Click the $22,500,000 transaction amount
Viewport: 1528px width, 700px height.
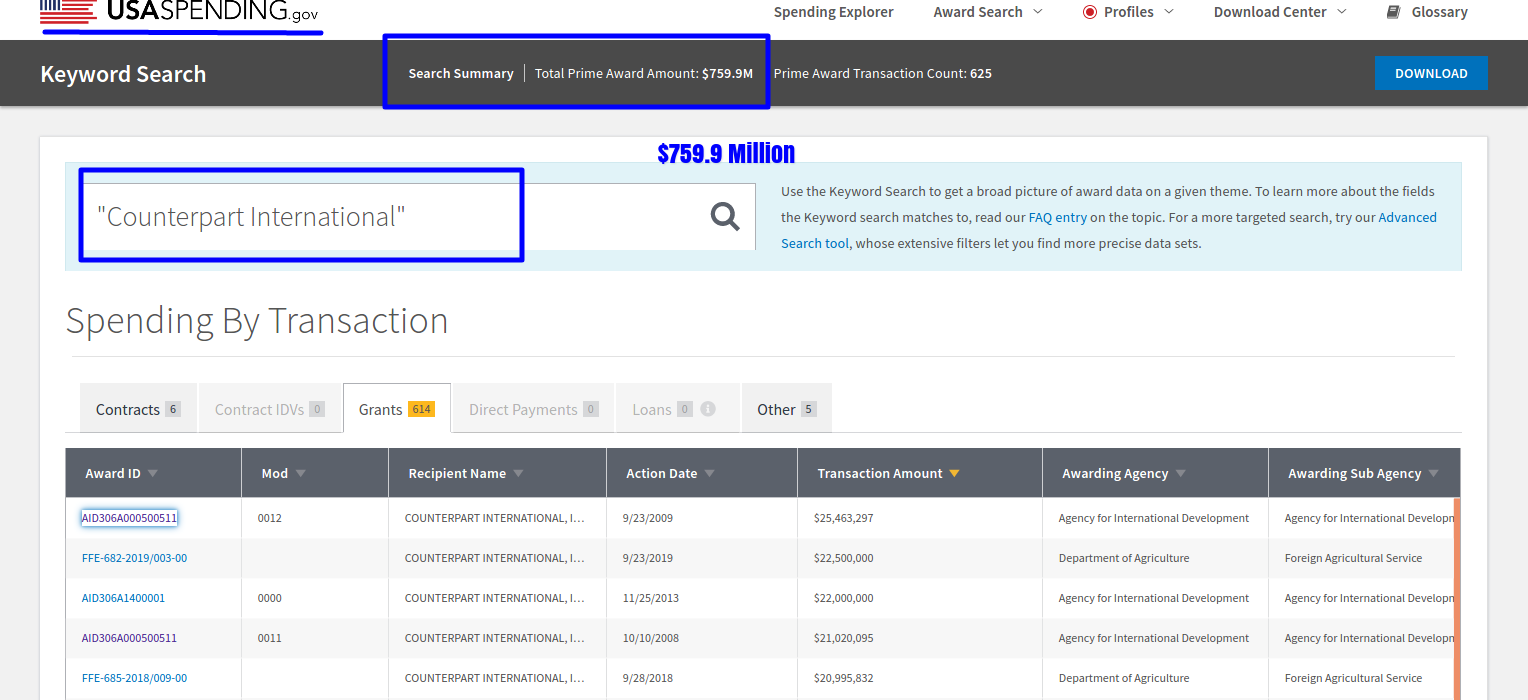pos(843,558)
